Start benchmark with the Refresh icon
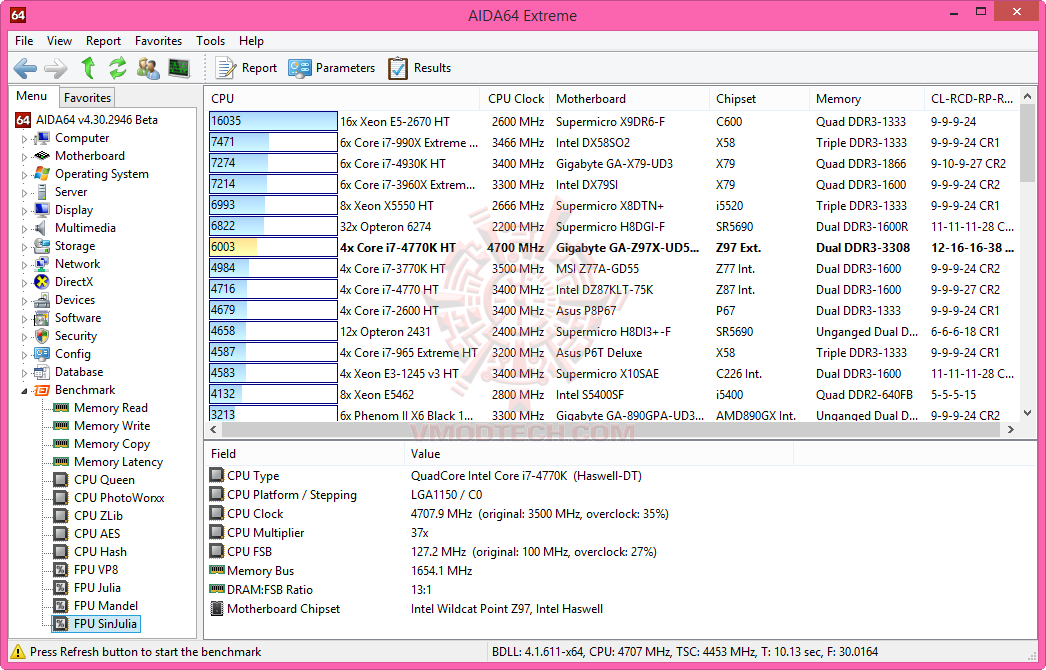The image size is (1046, 670). [x=117, y=67]
